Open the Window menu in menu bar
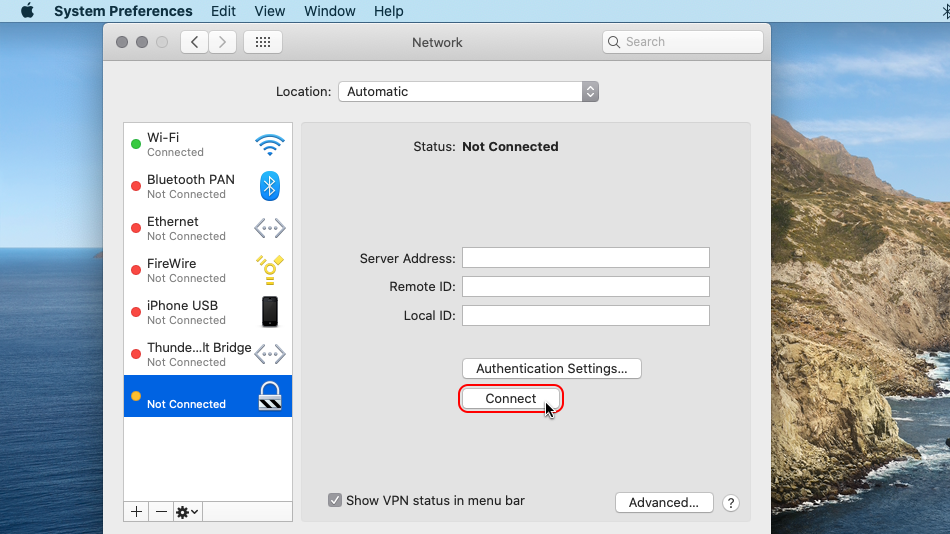This screenshot has height=534, width=950. coord(329,11)
